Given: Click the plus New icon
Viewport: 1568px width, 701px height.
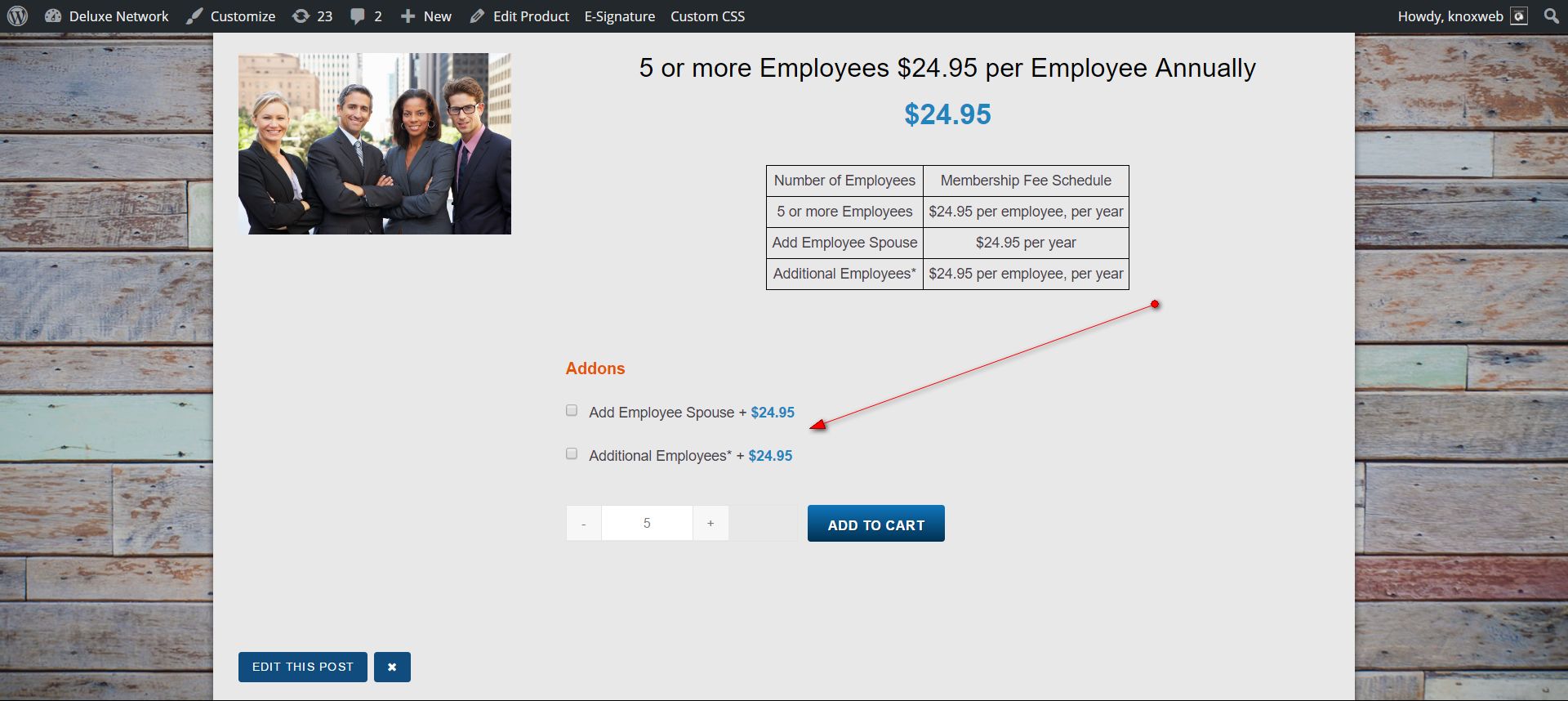Looking at the screenshot, I should tap(408, 16).
